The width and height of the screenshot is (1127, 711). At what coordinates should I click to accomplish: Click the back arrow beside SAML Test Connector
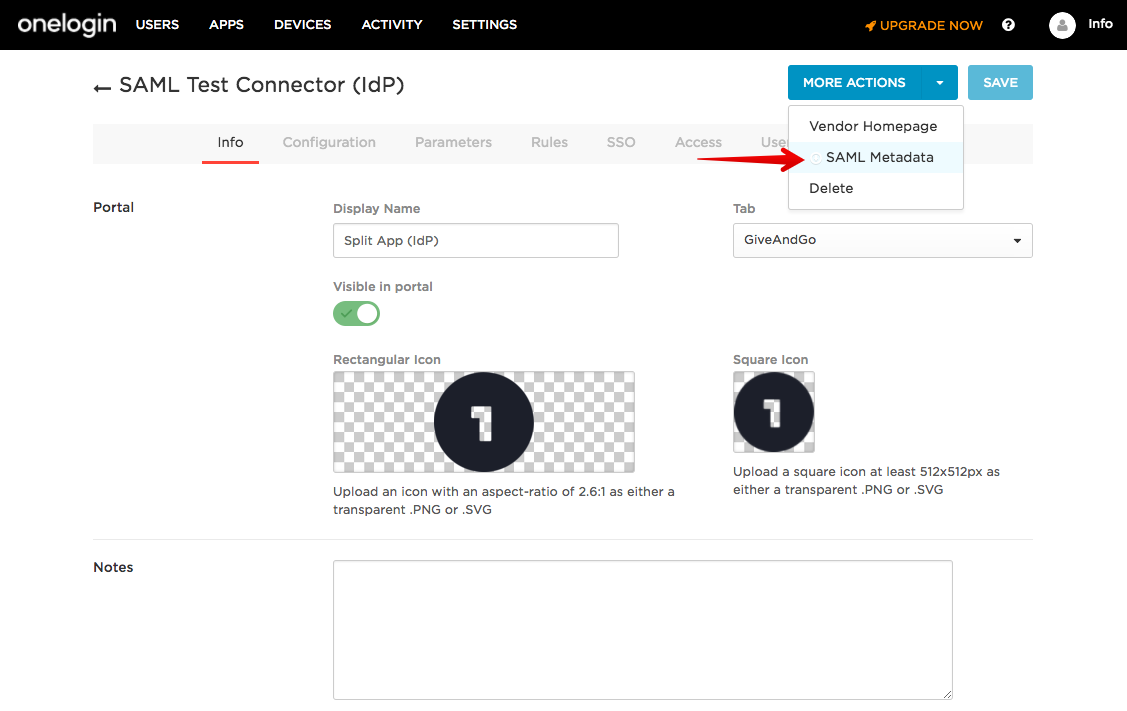[x=102, y=88]
